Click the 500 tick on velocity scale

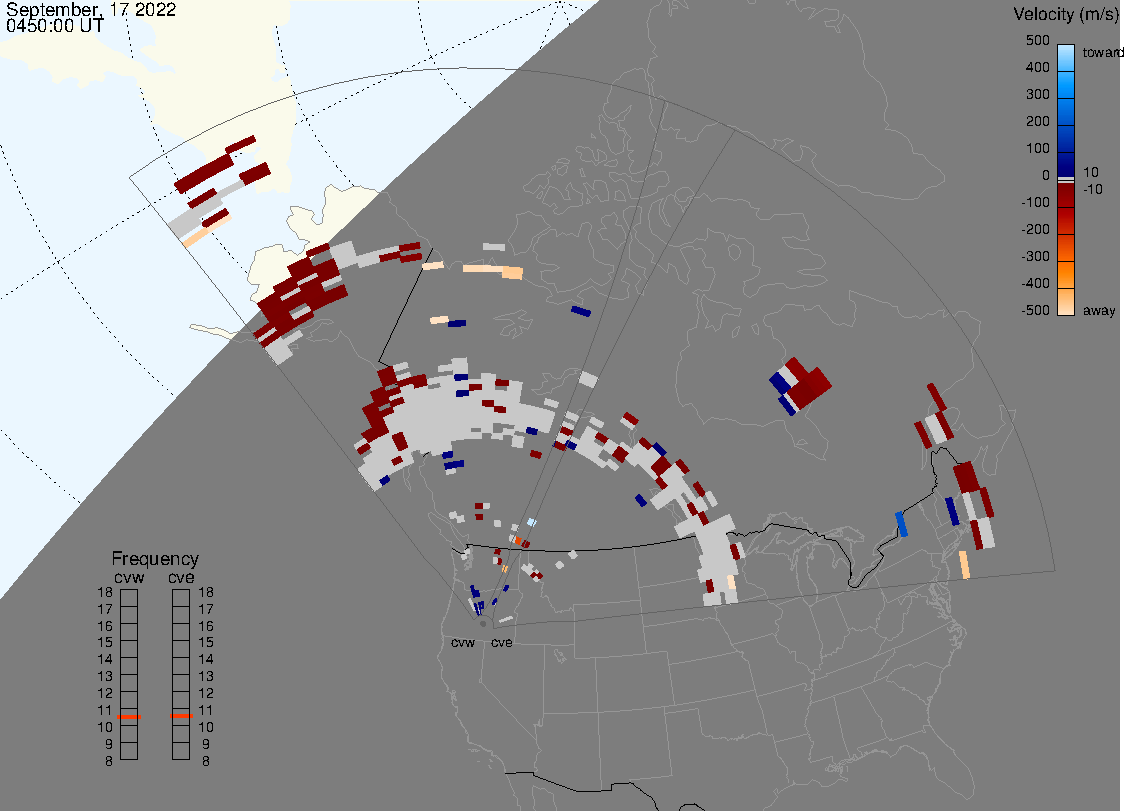(x=1037, y=40)
